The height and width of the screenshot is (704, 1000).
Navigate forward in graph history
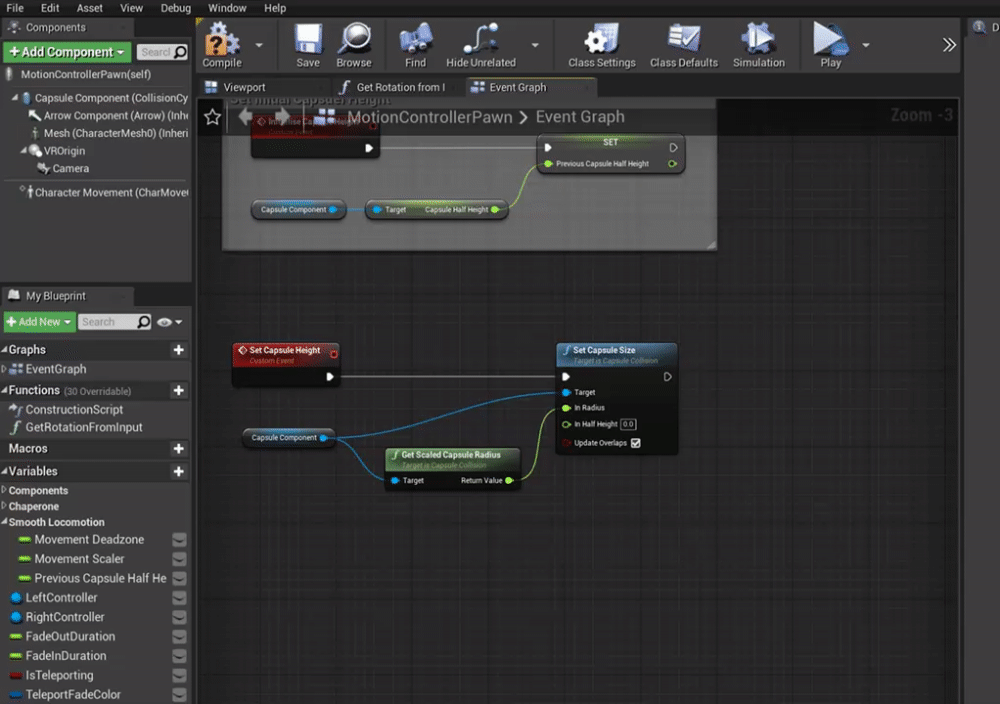click(282, 117)
